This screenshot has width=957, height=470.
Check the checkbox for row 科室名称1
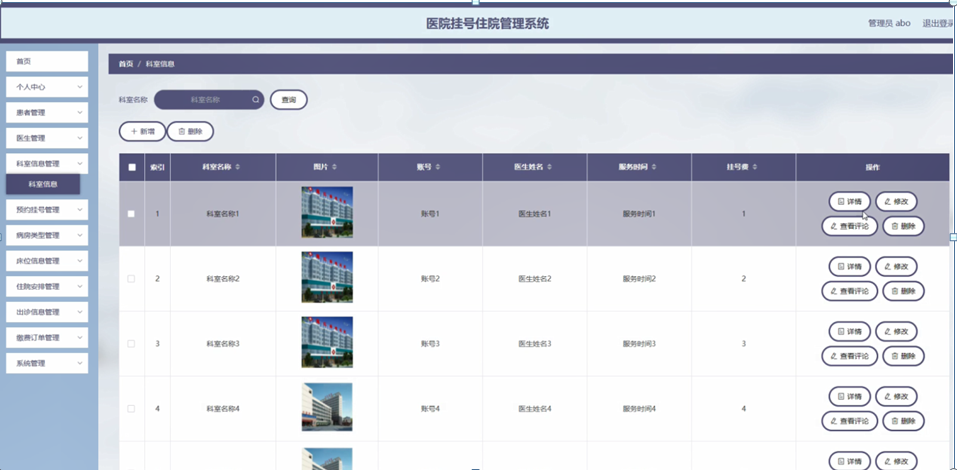pos(131,214)
